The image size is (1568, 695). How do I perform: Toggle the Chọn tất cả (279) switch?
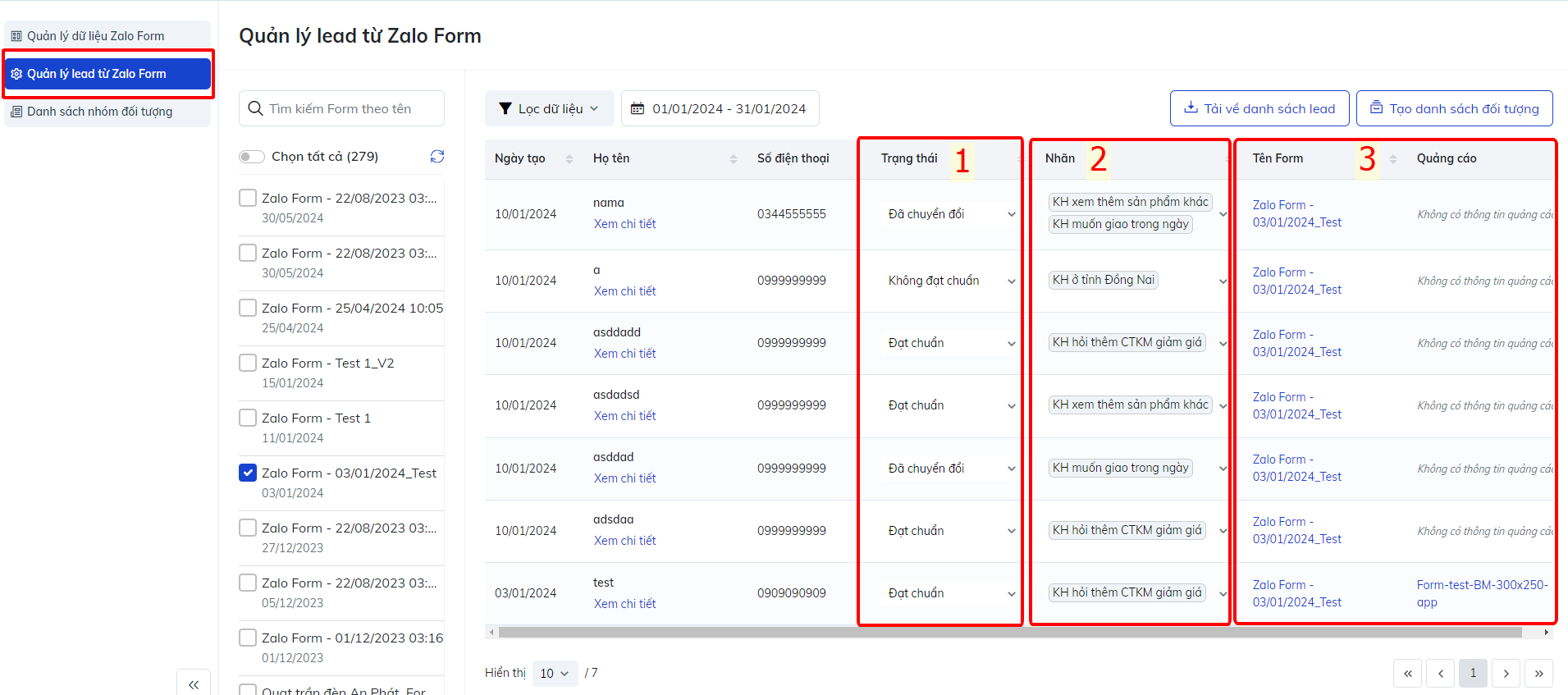pyautogui.click(x=252, y=157)
